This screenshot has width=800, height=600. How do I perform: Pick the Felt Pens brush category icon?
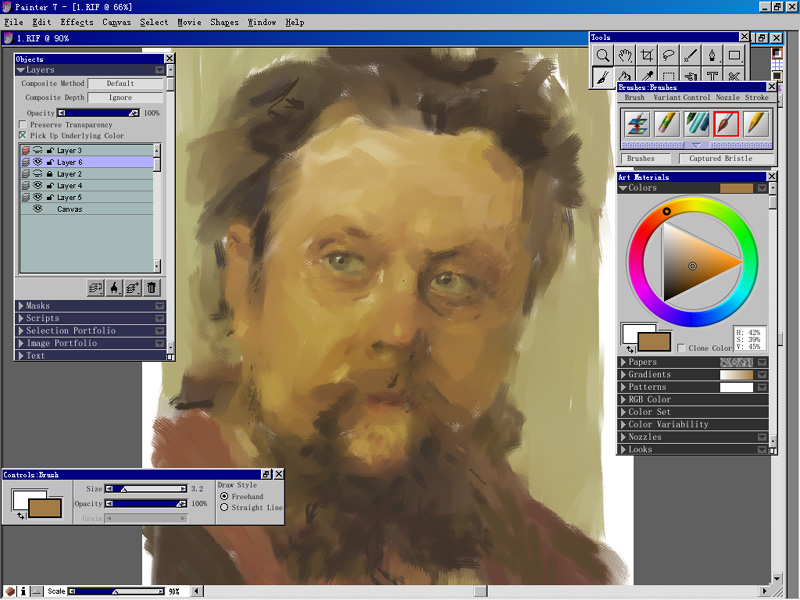click(x=696, y=124)
